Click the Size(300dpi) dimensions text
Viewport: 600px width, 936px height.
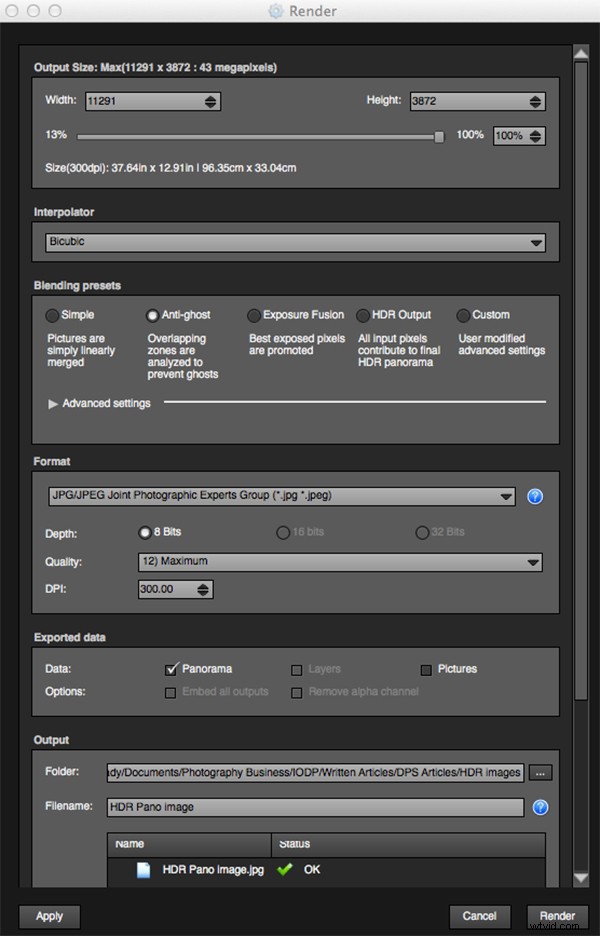pos(171,168)
